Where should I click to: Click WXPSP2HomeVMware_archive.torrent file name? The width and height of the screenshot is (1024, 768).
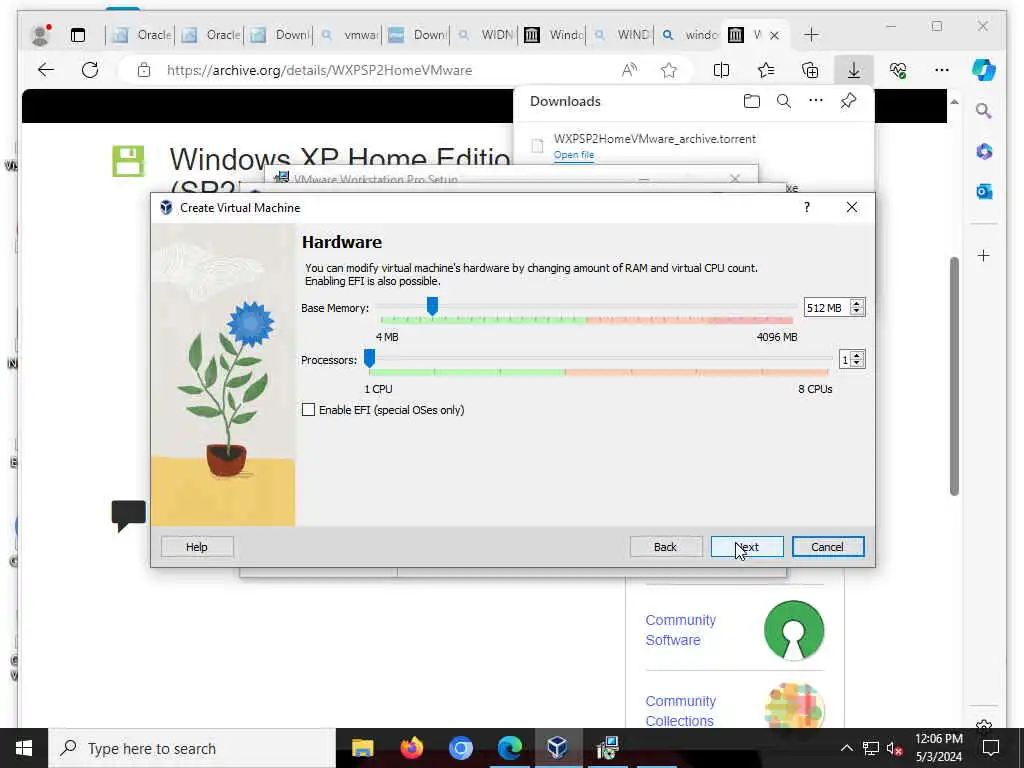[x=654, y=138]
